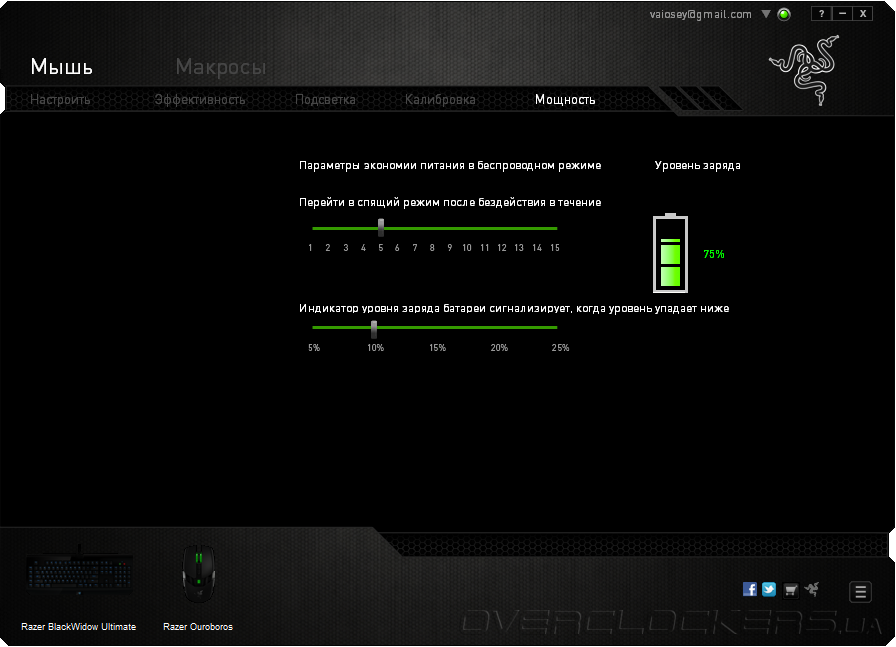Select the Razer BlackWidow Ultimate keyboard

coord(79,573)
